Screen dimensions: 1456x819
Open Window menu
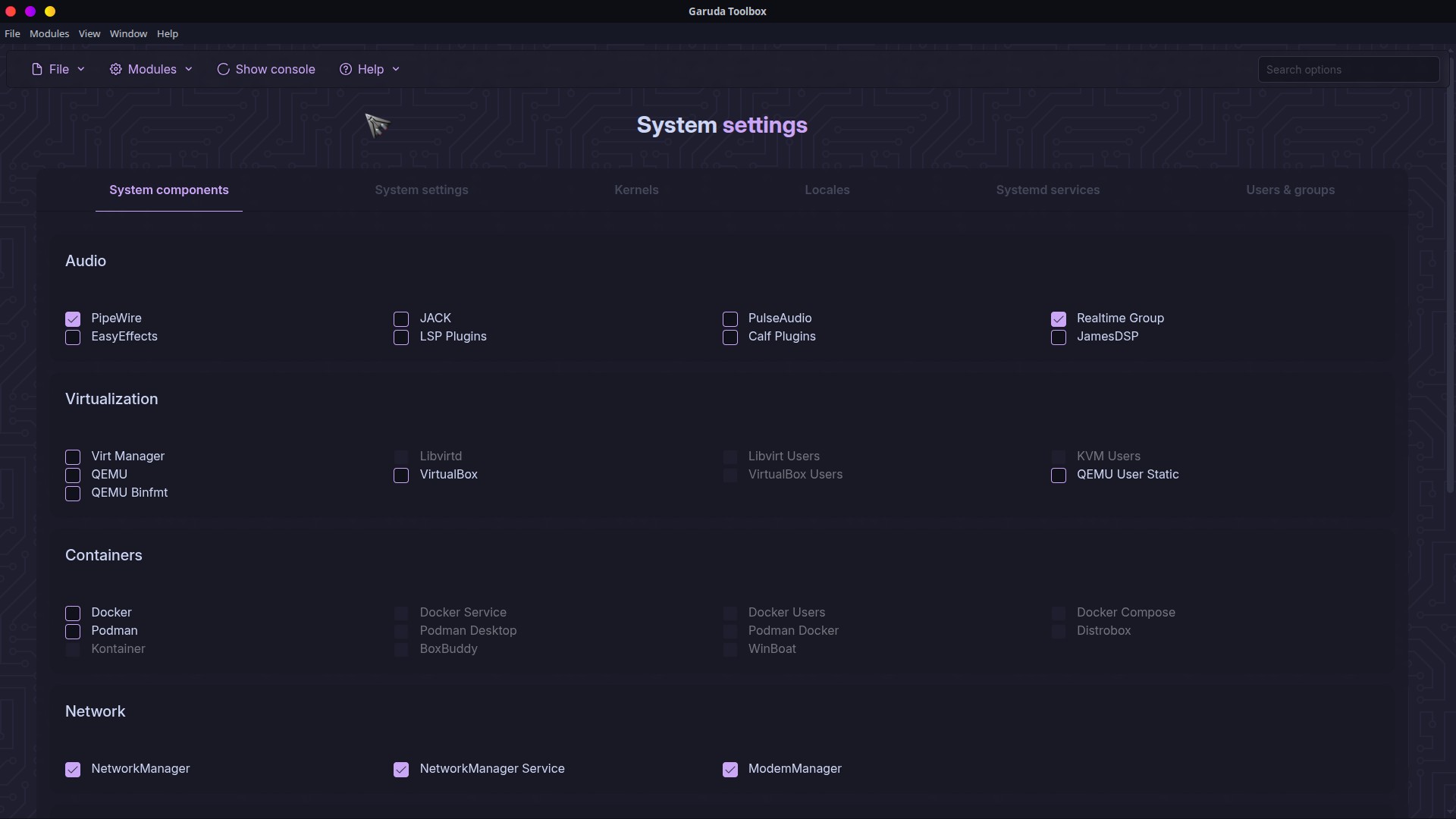click(x=128, y=33)
